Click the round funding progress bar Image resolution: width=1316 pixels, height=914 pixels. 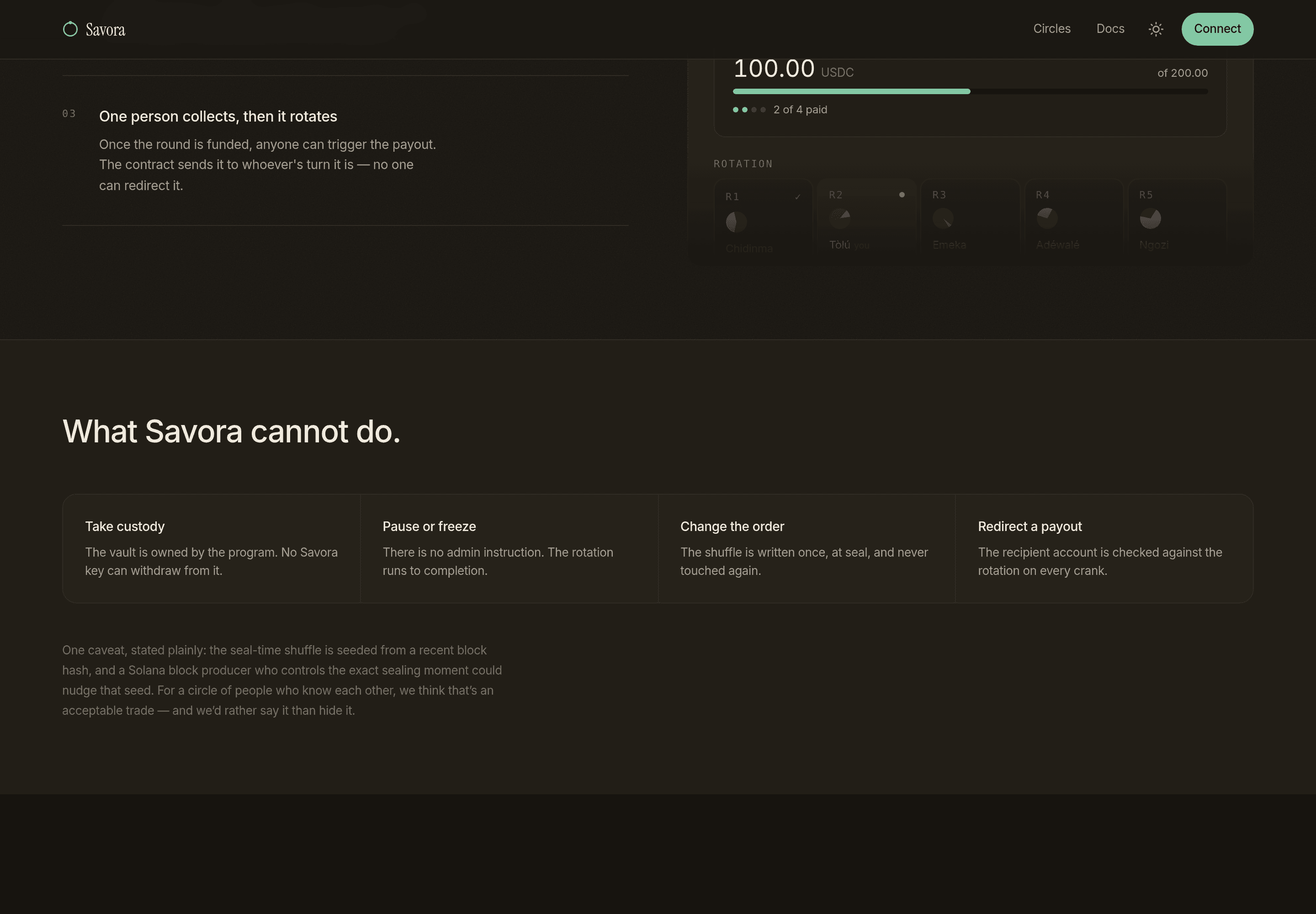point(970,92)
